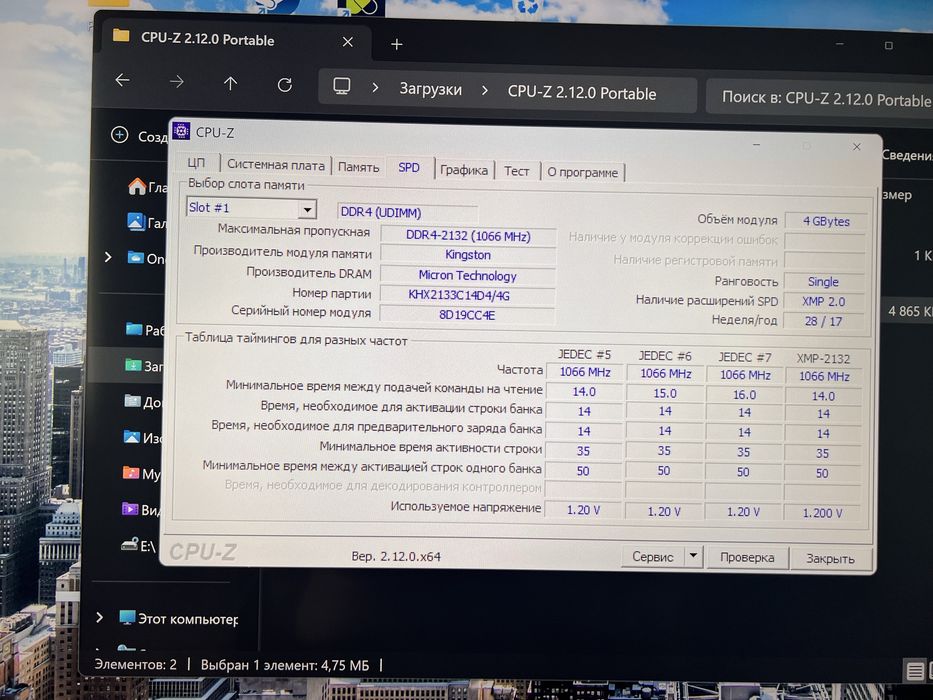This screenshot has height=700, width=933.
Task: Select the SPD tab
Action: tap(409, 167)
